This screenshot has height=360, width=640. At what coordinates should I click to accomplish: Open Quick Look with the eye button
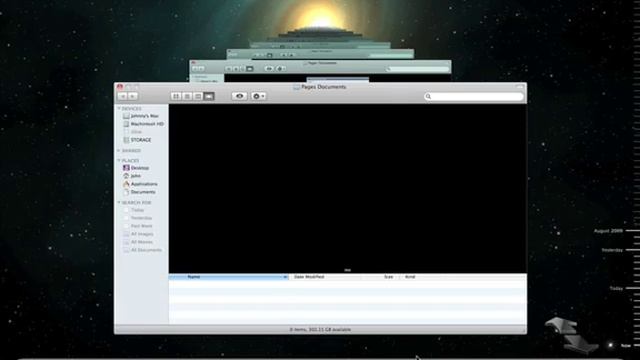(240, 96)
